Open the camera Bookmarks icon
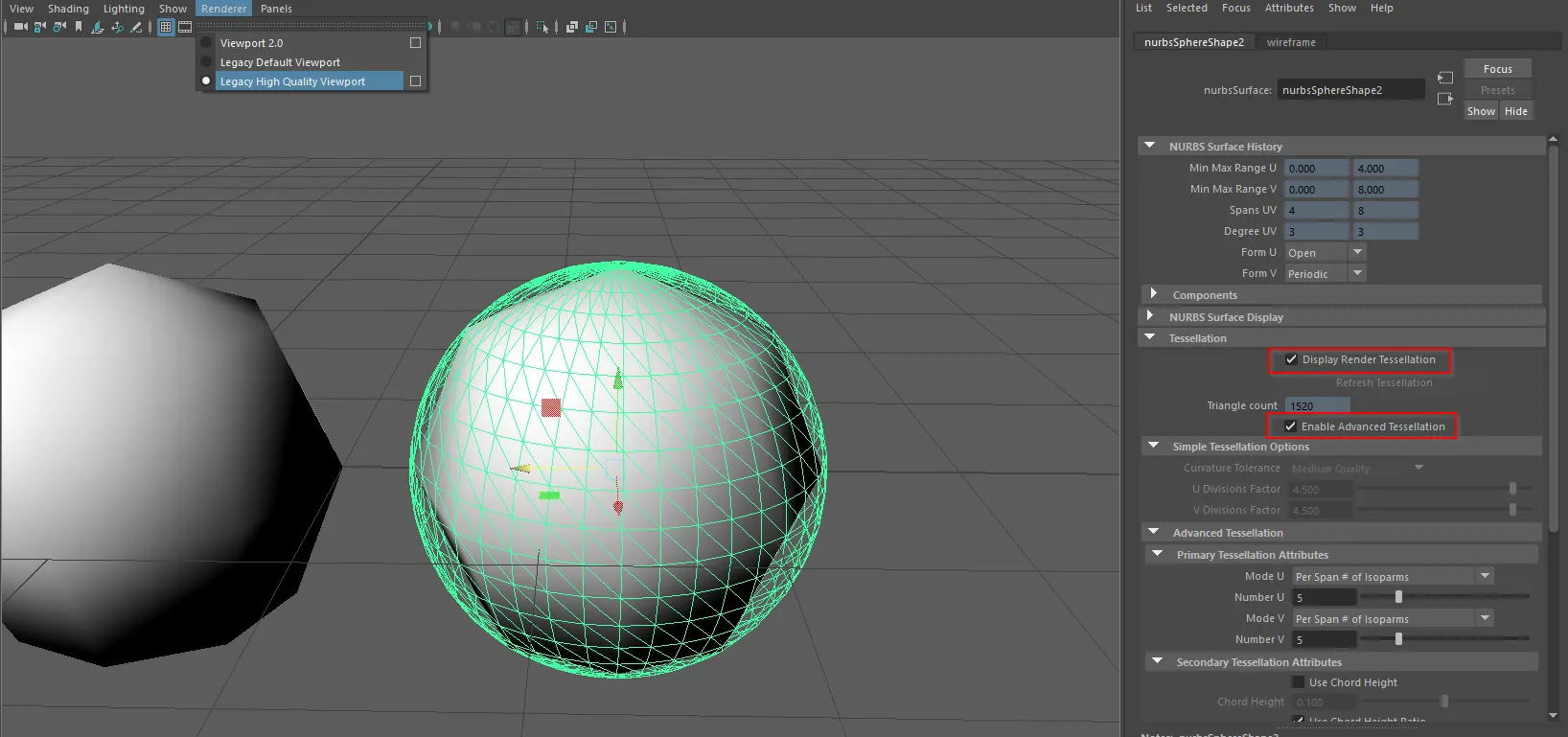The width and height of the screenshot is (1568, 737). coord(79,27)
